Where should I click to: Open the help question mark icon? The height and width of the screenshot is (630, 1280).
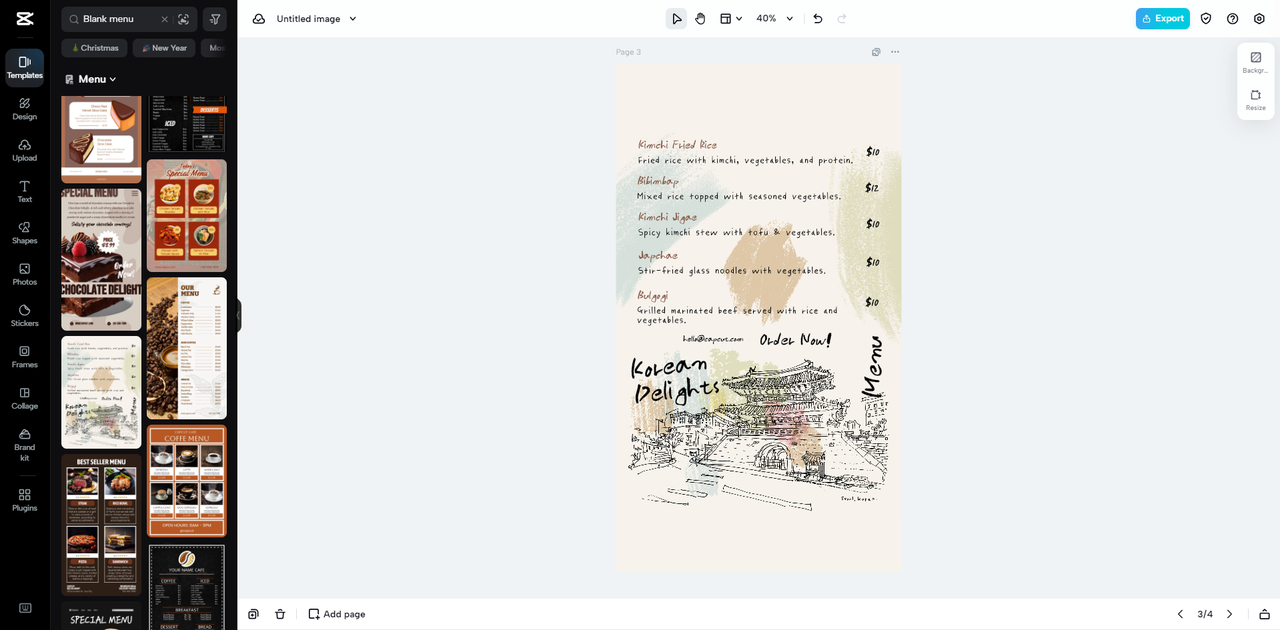click(1232, 19)
